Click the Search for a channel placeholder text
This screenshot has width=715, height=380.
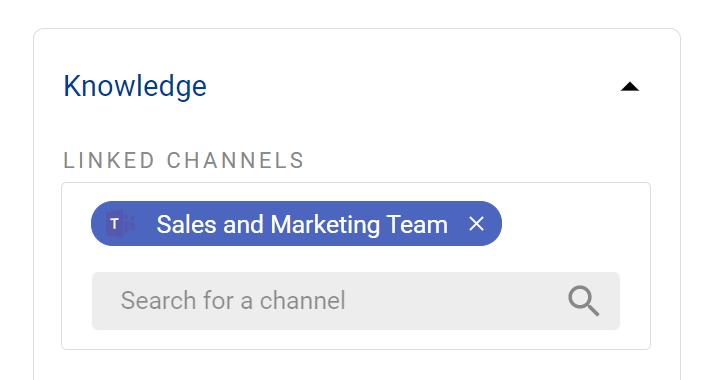233,301
